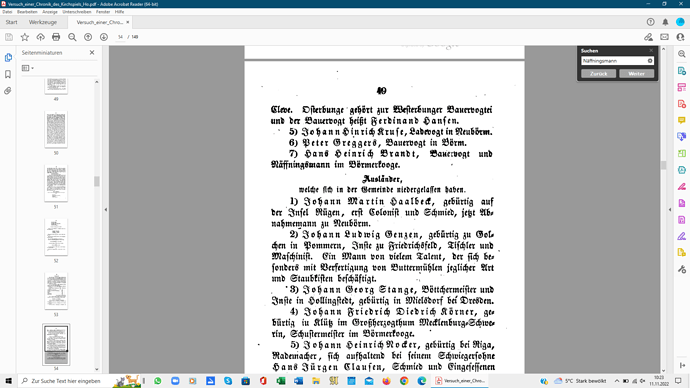Viewport: 690px width, 388px height.
Task: Open the comment tool in right sidebar
Action: coord(682,120)
